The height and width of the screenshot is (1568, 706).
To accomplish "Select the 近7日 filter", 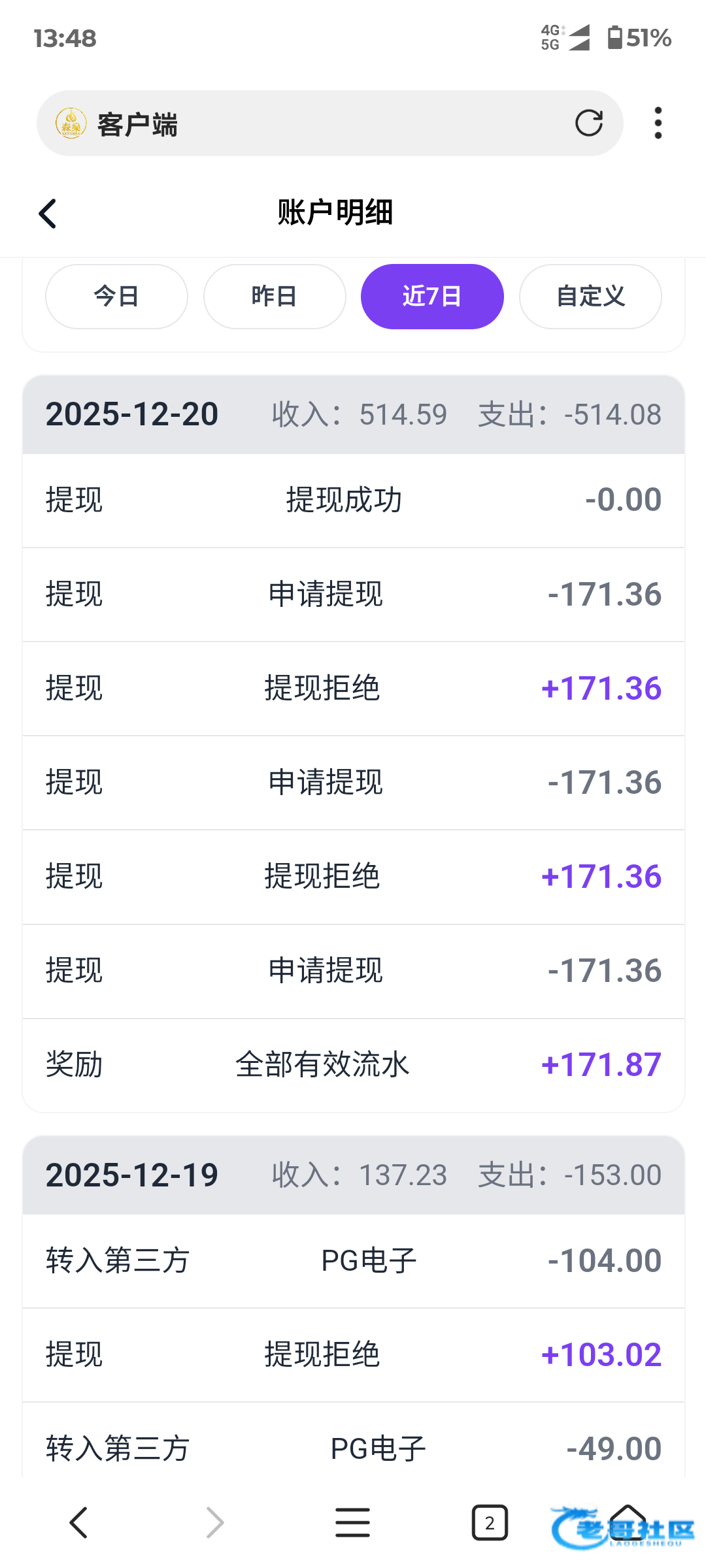I will pos(432,297).
